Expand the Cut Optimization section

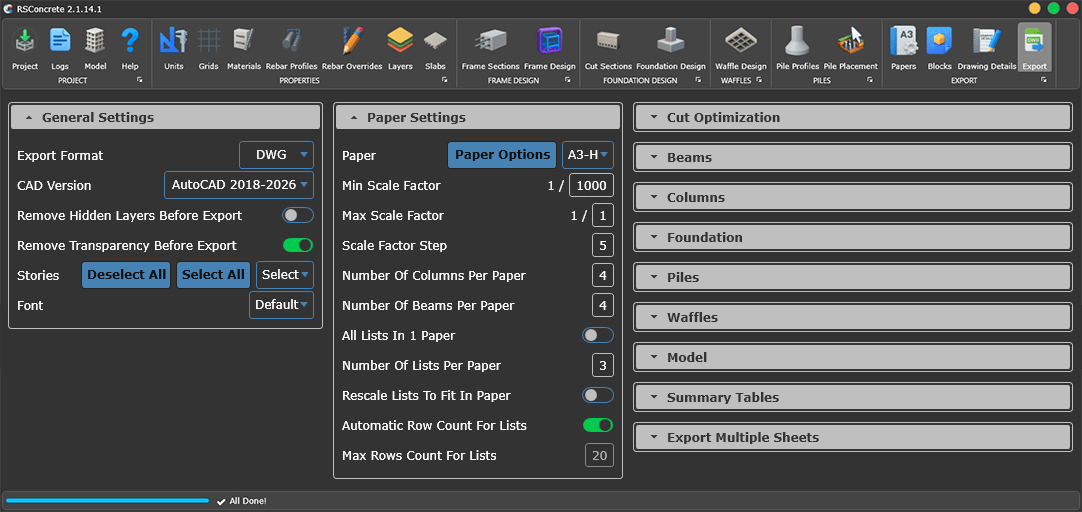pos(852,117)
